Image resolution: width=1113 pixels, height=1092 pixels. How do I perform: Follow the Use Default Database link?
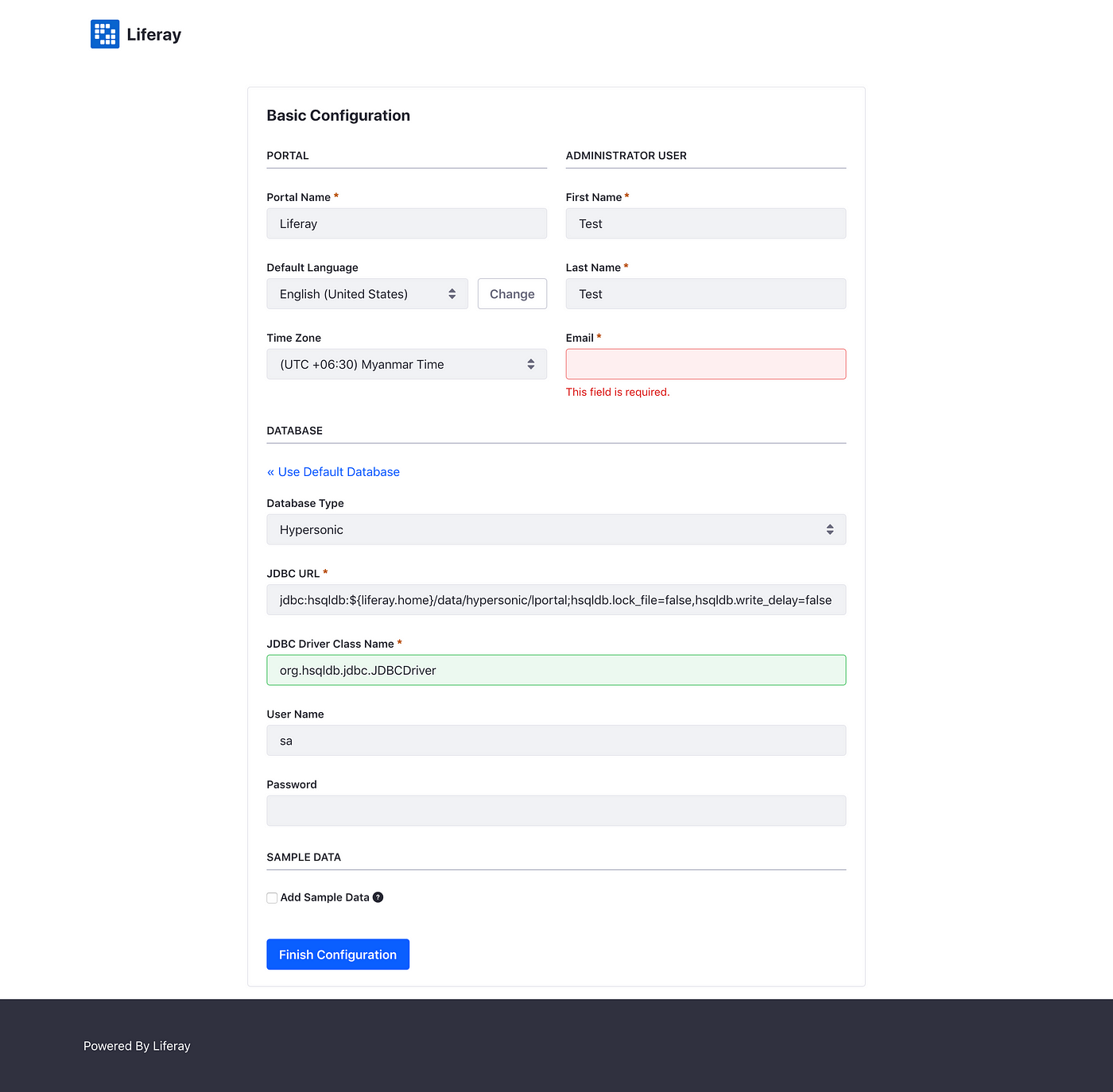tap(333, 472)
